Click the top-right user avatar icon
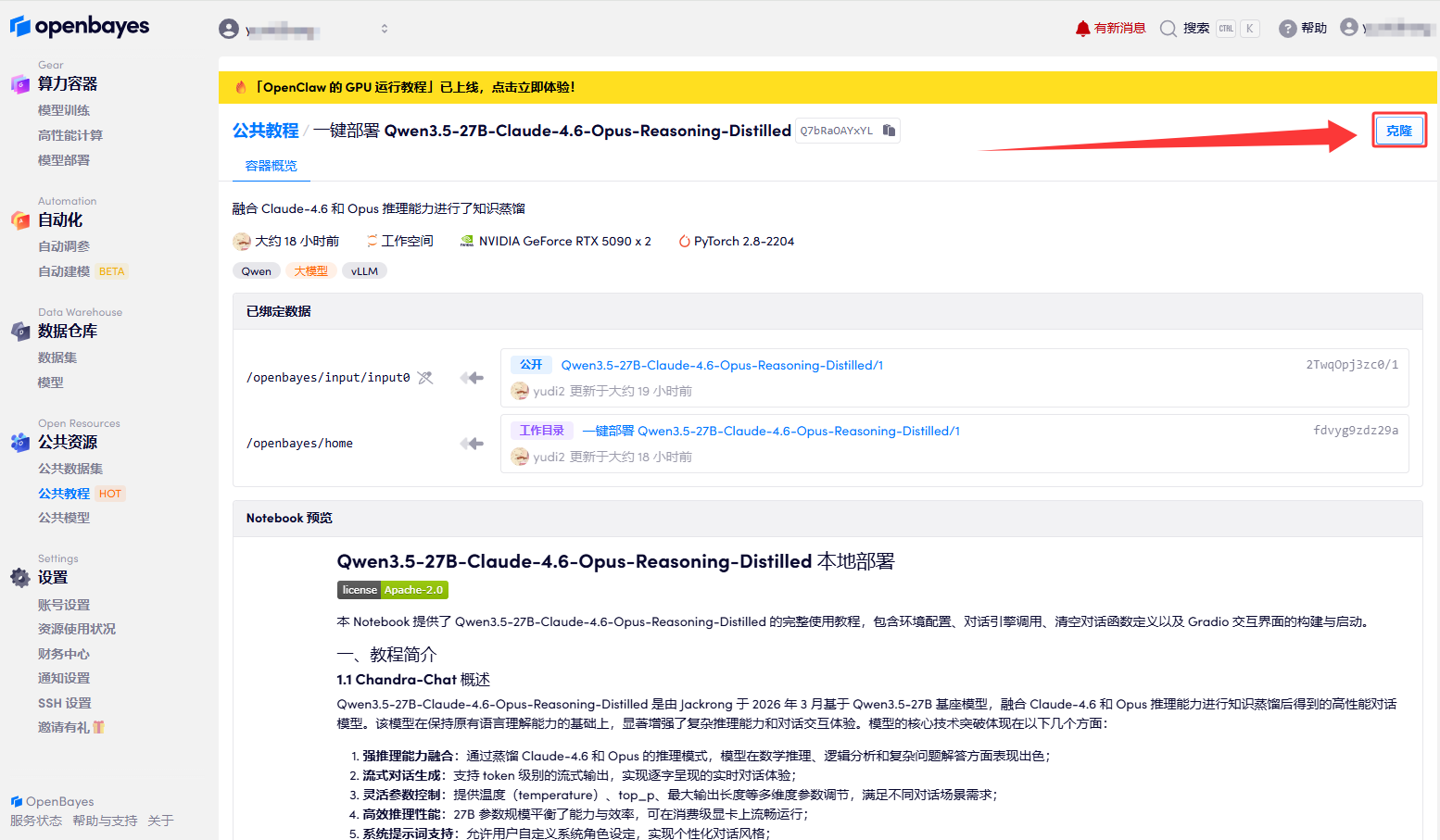The width and height of the screenshot is (1440, 840). [x=1349, y=28]
